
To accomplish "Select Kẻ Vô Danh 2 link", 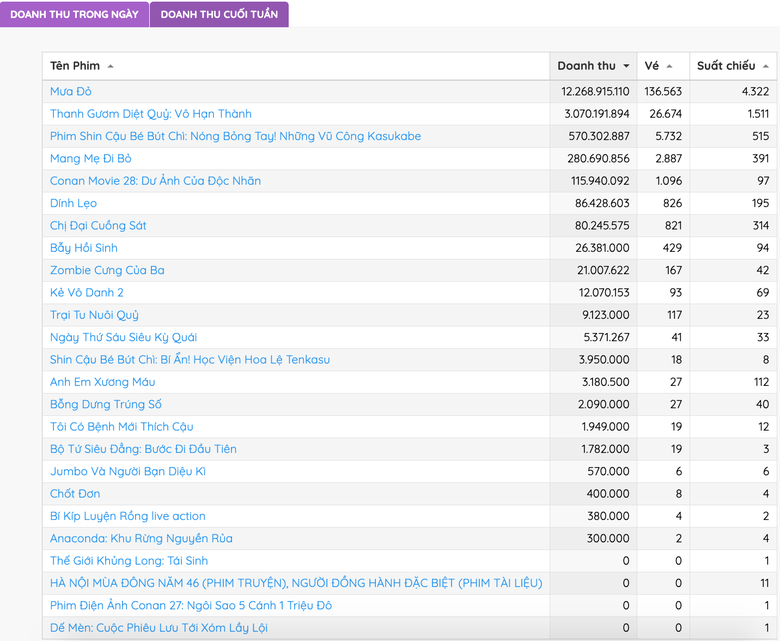I will (x=87, y=292).
